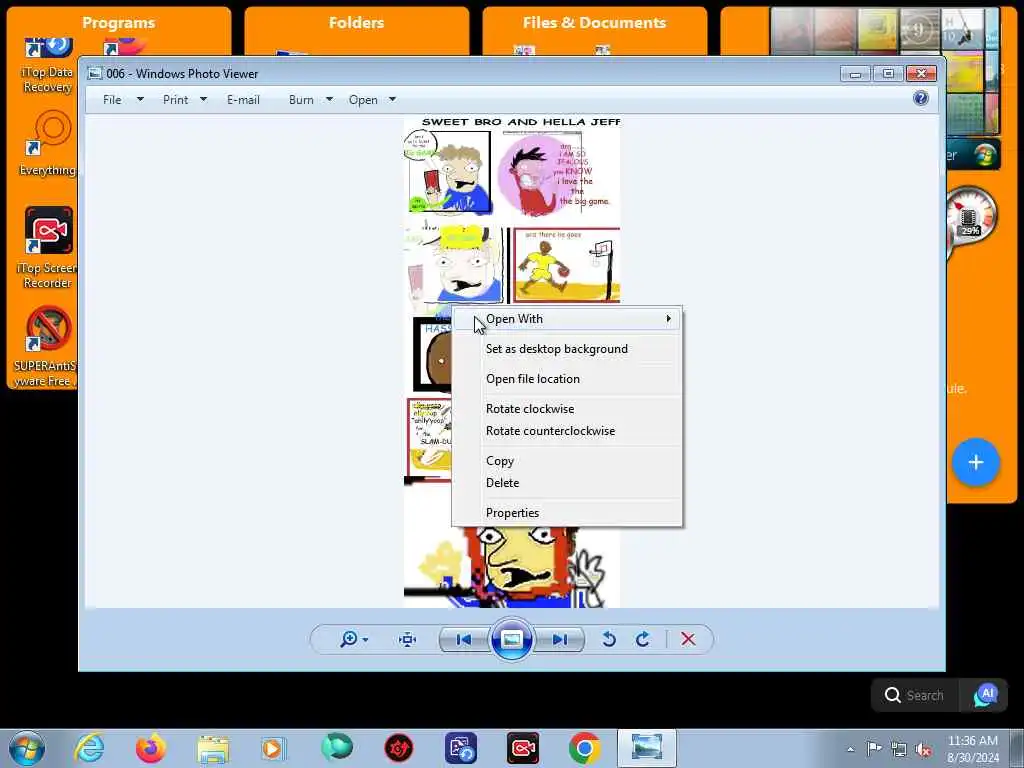Open Properties from context menu
This screenshot has width=1024, height=768.
[x=568, y=513]
